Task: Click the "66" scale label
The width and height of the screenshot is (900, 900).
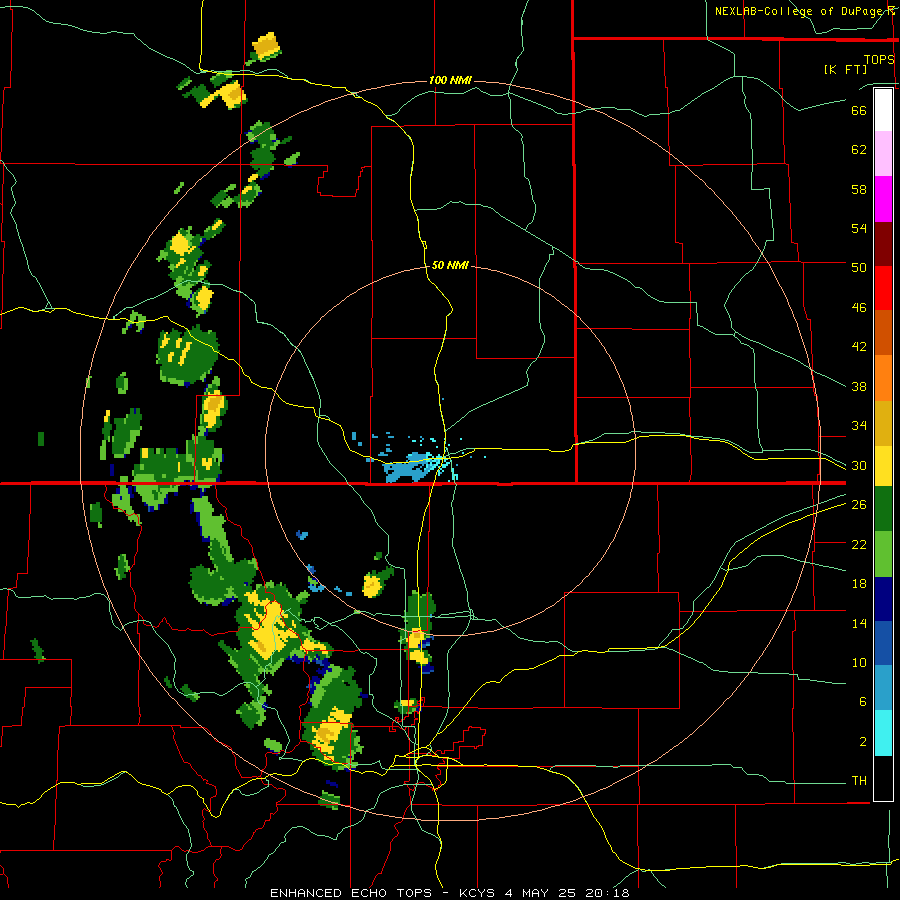Action: pos(859,110)
